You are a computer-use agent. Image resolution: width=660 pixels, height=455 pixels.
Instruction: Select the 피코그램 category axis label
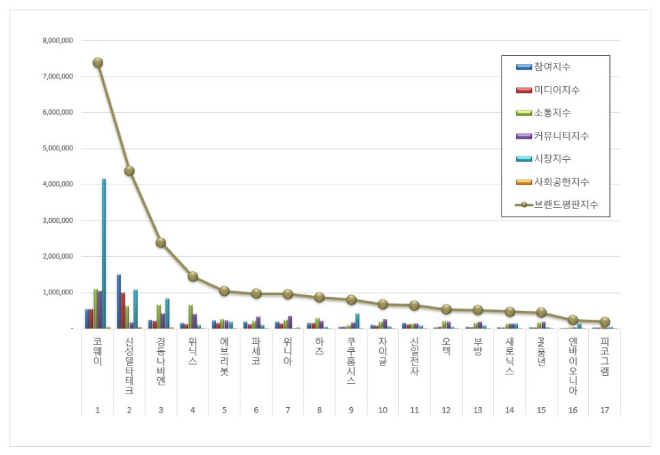coord(604,357)
